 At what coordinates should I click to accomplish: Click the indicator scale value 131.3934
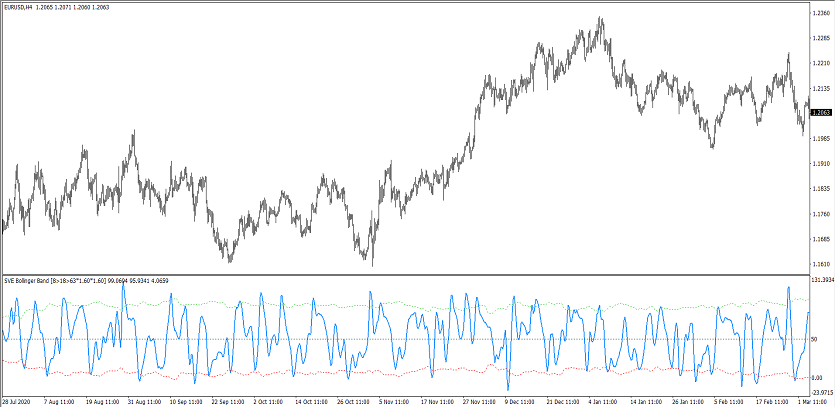(x=821, y=281)
